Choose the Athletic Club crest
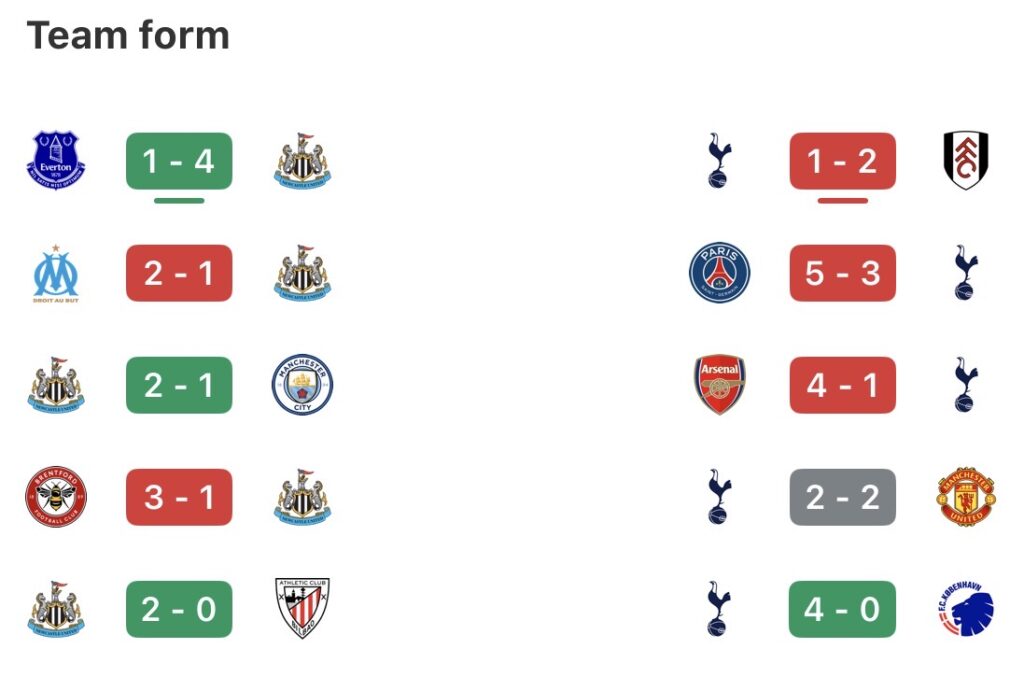Viewport: 1024px width, 677px height. click(x=302, y=608)
